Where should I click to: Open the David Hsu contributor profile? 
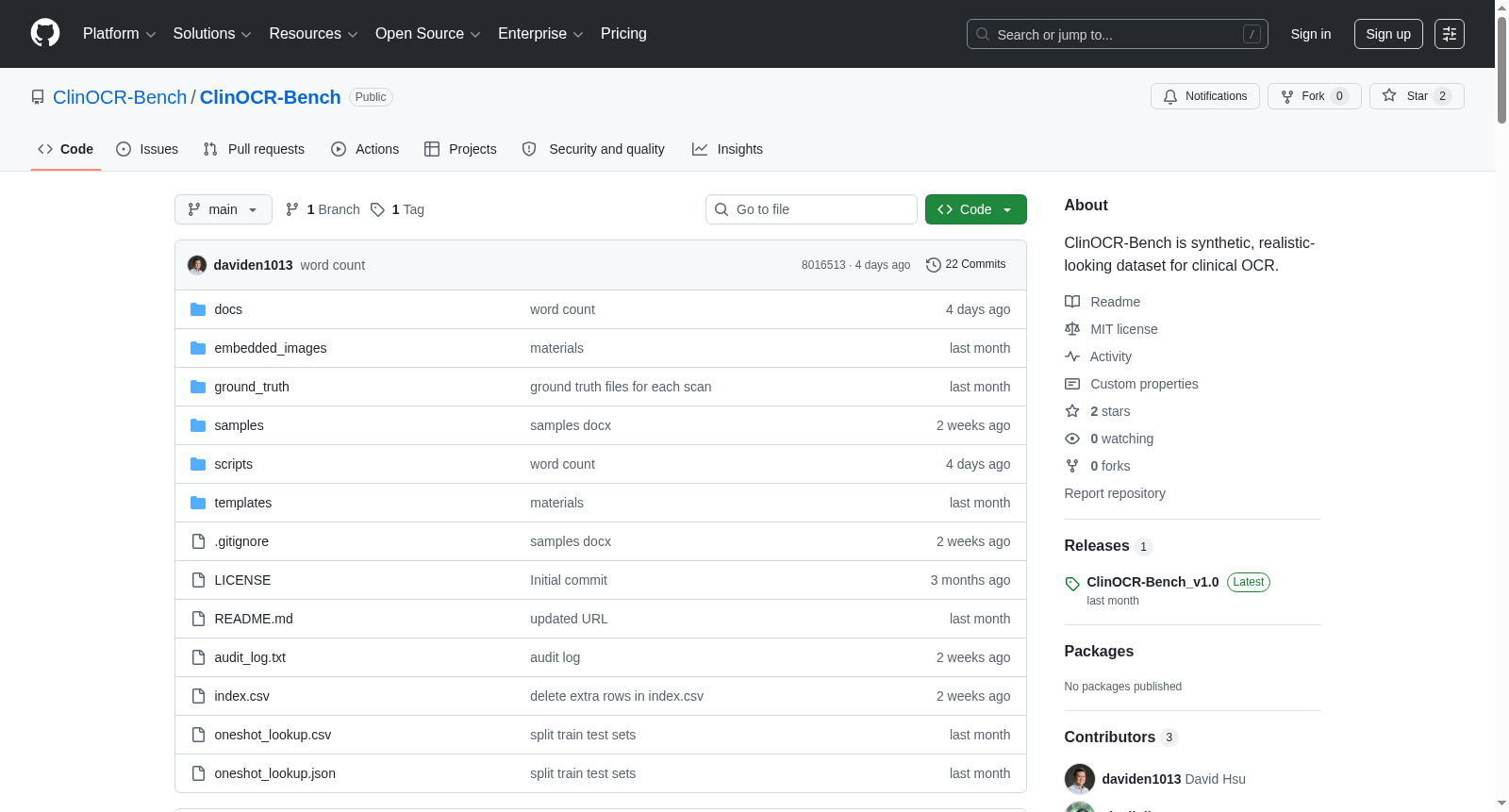[1173, 779]
